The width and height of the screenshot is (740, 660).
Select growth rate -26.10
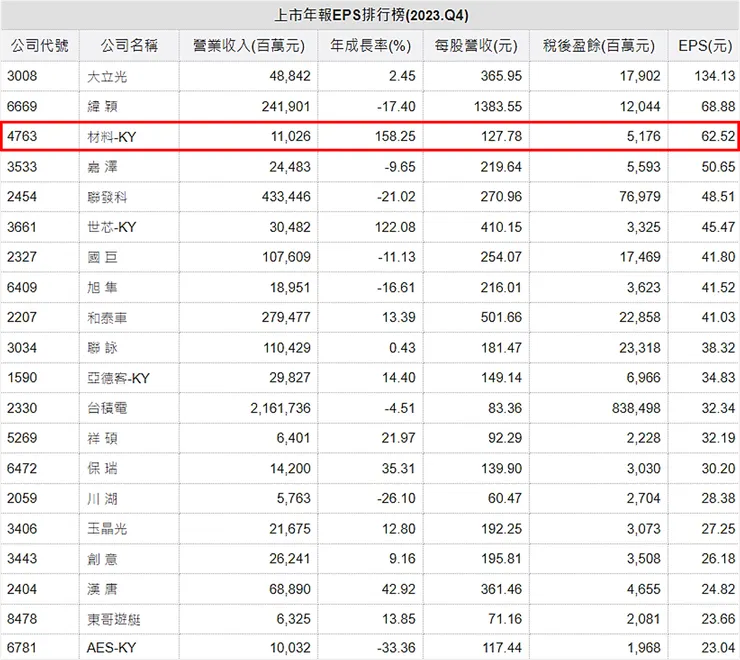coord(396,498)
